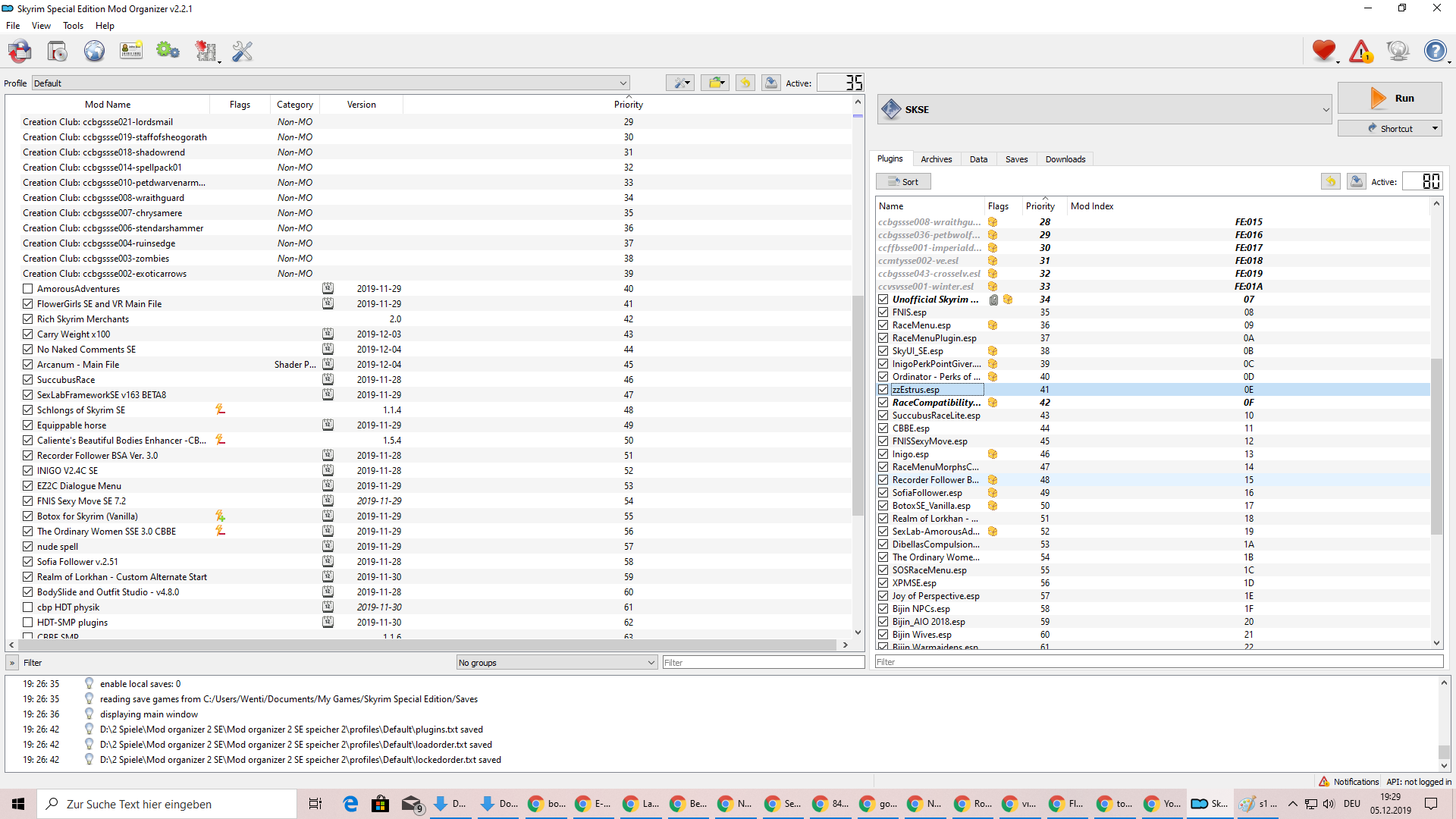This screenshot has width=1456, height=819.
Task: Disable the FlowerGirls SE and VR Main File mod
Action: [28, 304]
